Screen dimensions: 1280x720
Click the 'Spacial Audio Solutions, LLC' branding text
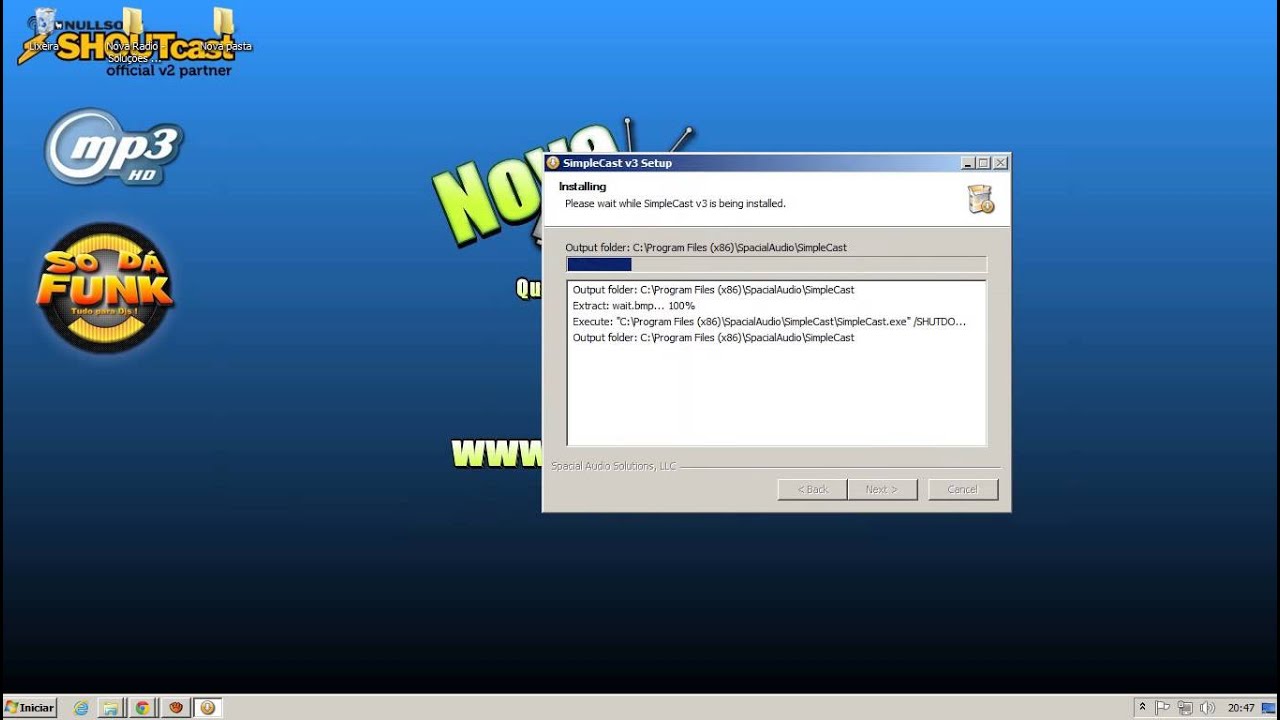(x=613, y=466)
